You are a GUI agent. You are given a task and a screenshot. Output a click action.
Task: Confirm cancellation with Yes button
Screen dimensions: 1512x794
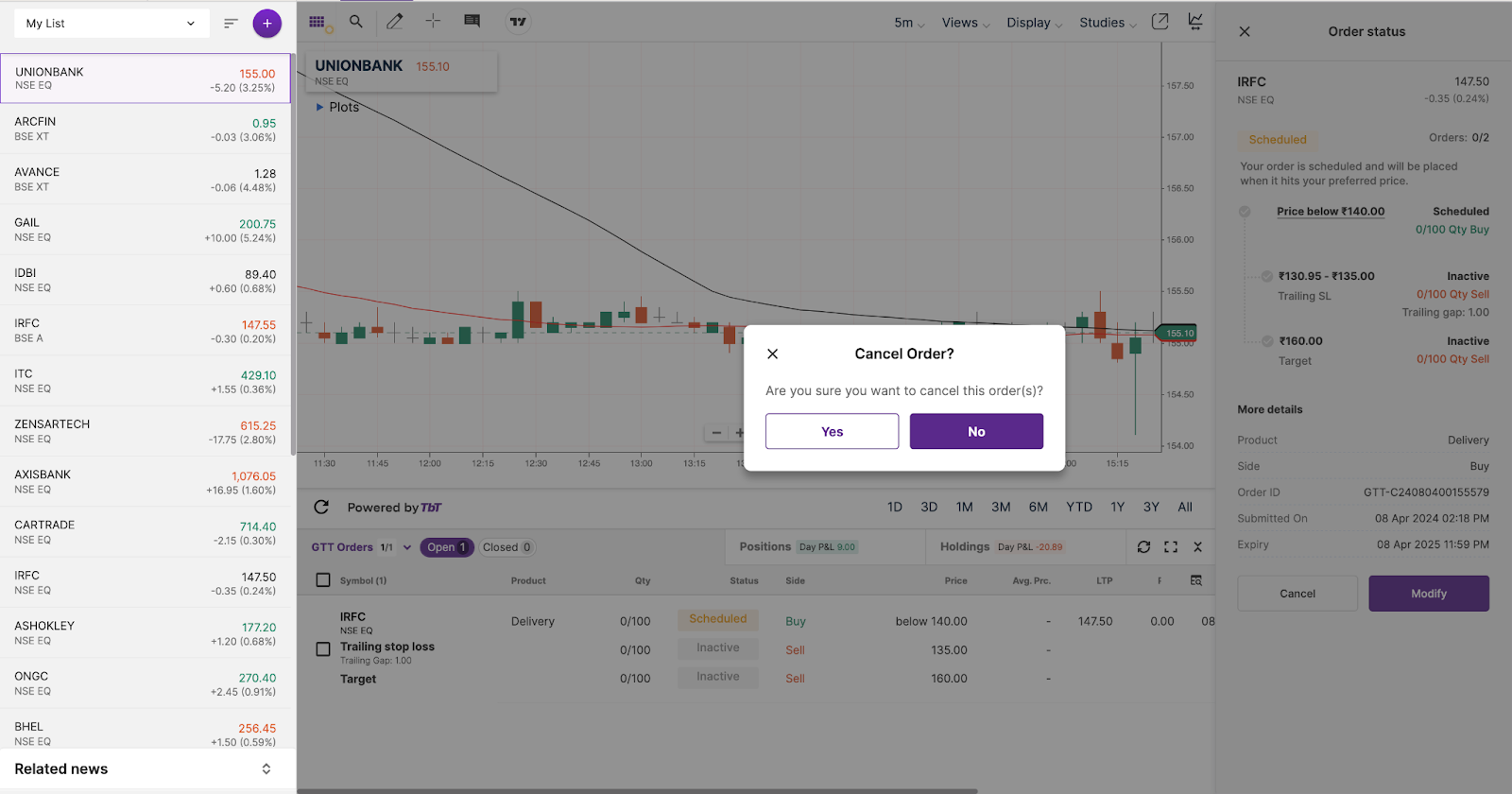[832, 432]
